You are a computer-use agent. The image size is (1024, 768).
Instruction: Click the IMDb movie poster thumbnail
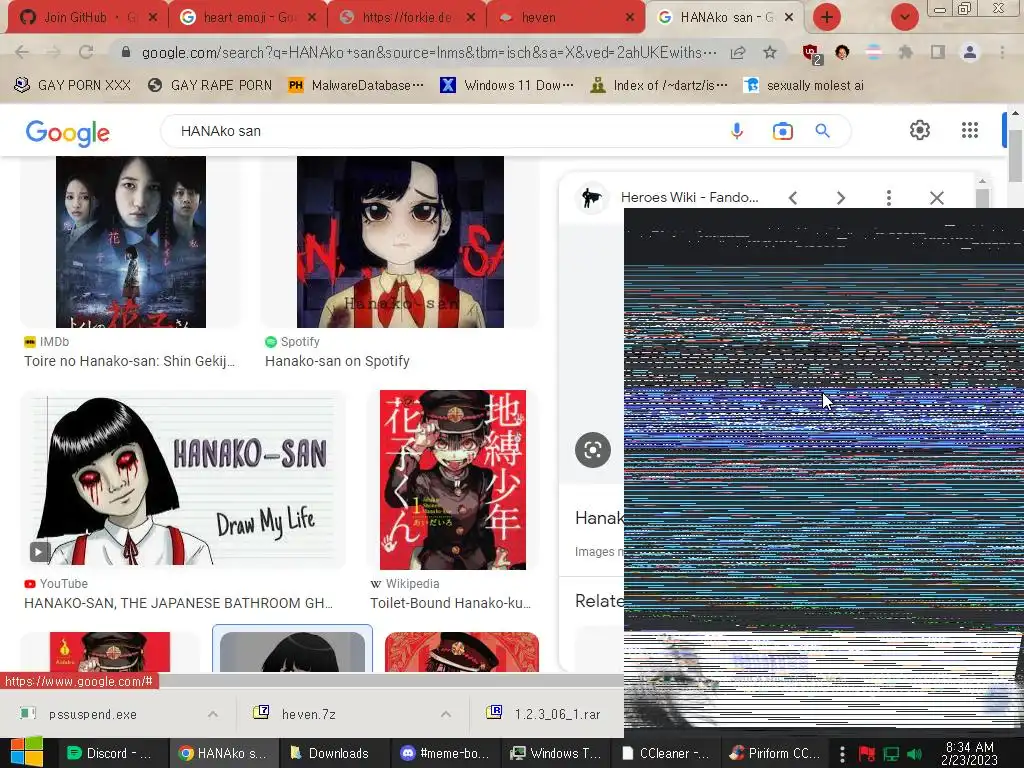[x=131, y=242]
